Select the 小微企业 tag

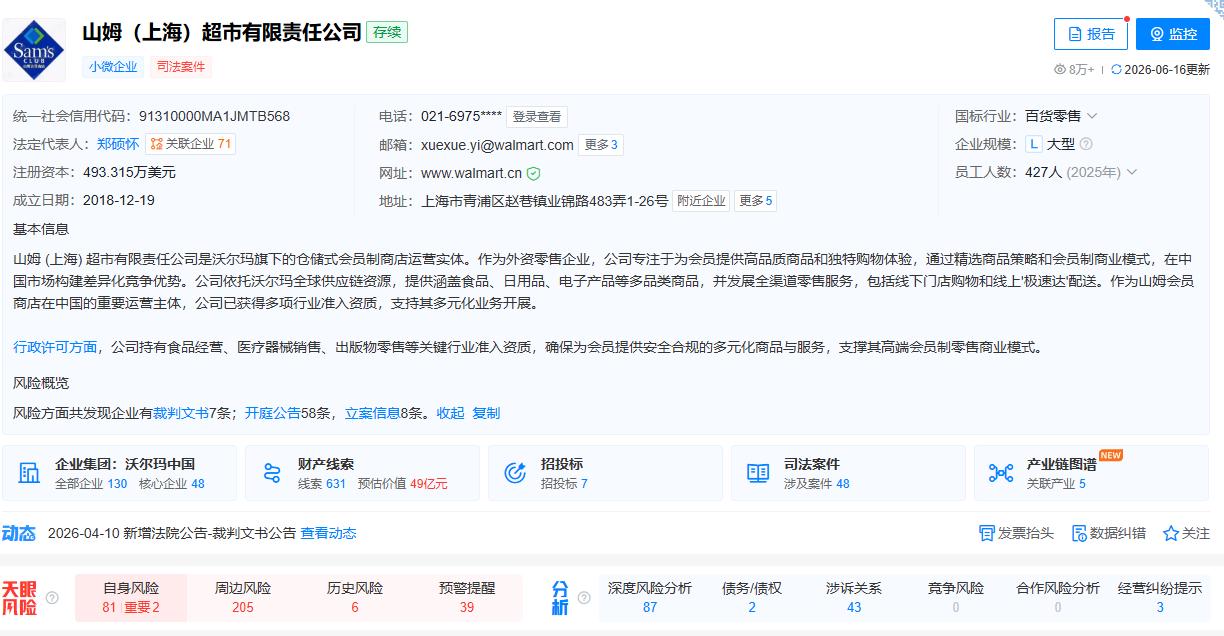coord(113,67)
